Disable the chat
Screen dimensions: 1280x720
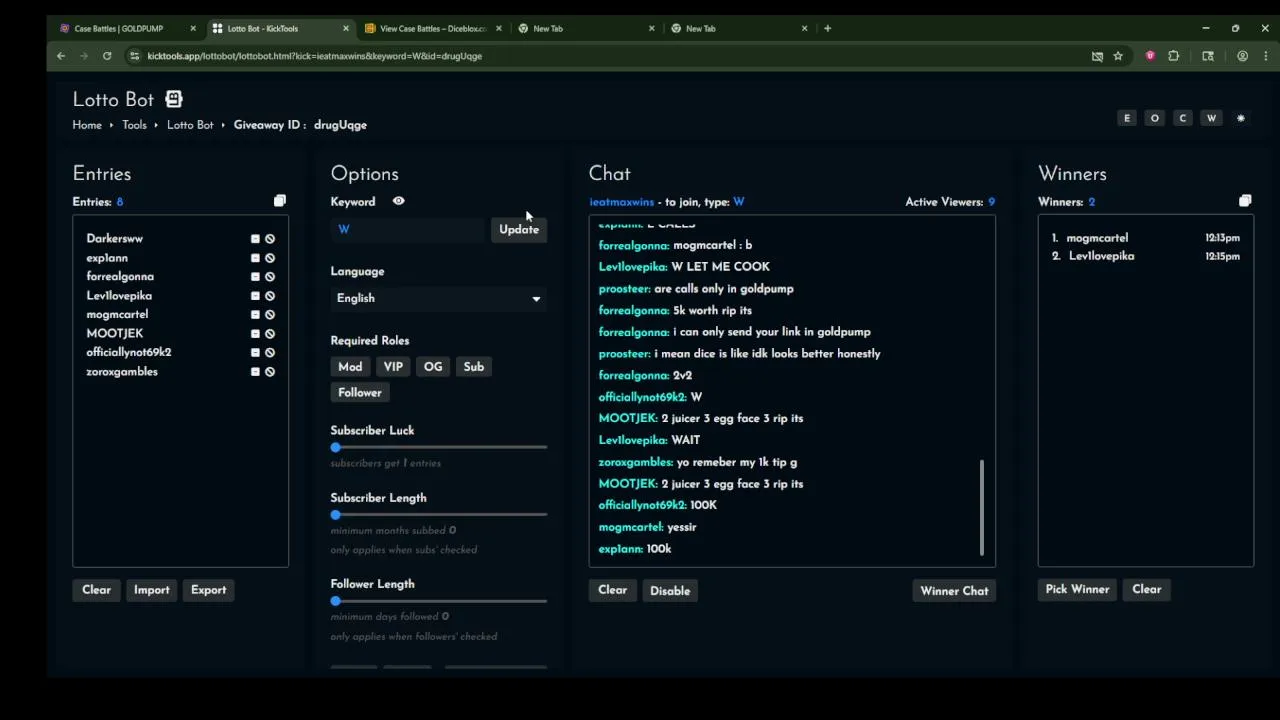pyautogui.click(x=670, y=591)
